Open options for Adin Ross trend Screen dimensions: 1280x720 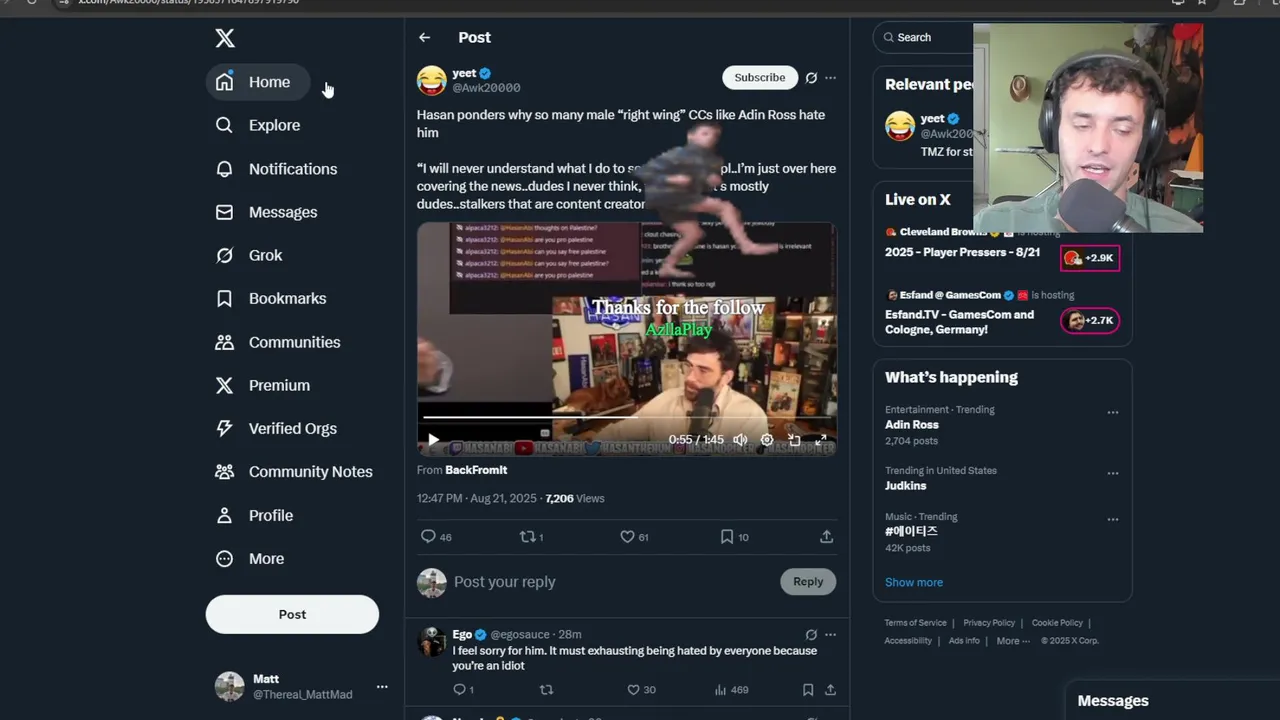click(x=1113, y=412)
